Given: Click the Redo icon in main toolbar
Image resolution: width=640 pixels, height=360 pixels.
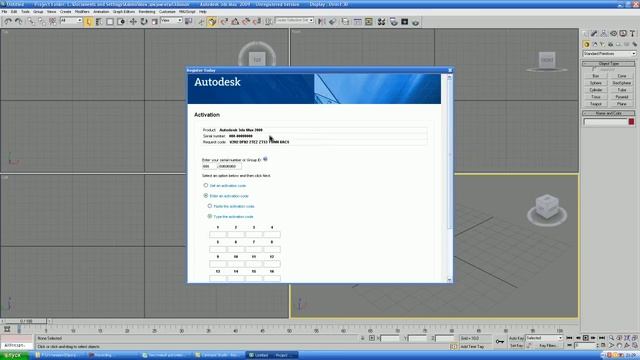Looking at the screenshot, I should (19, 22).
